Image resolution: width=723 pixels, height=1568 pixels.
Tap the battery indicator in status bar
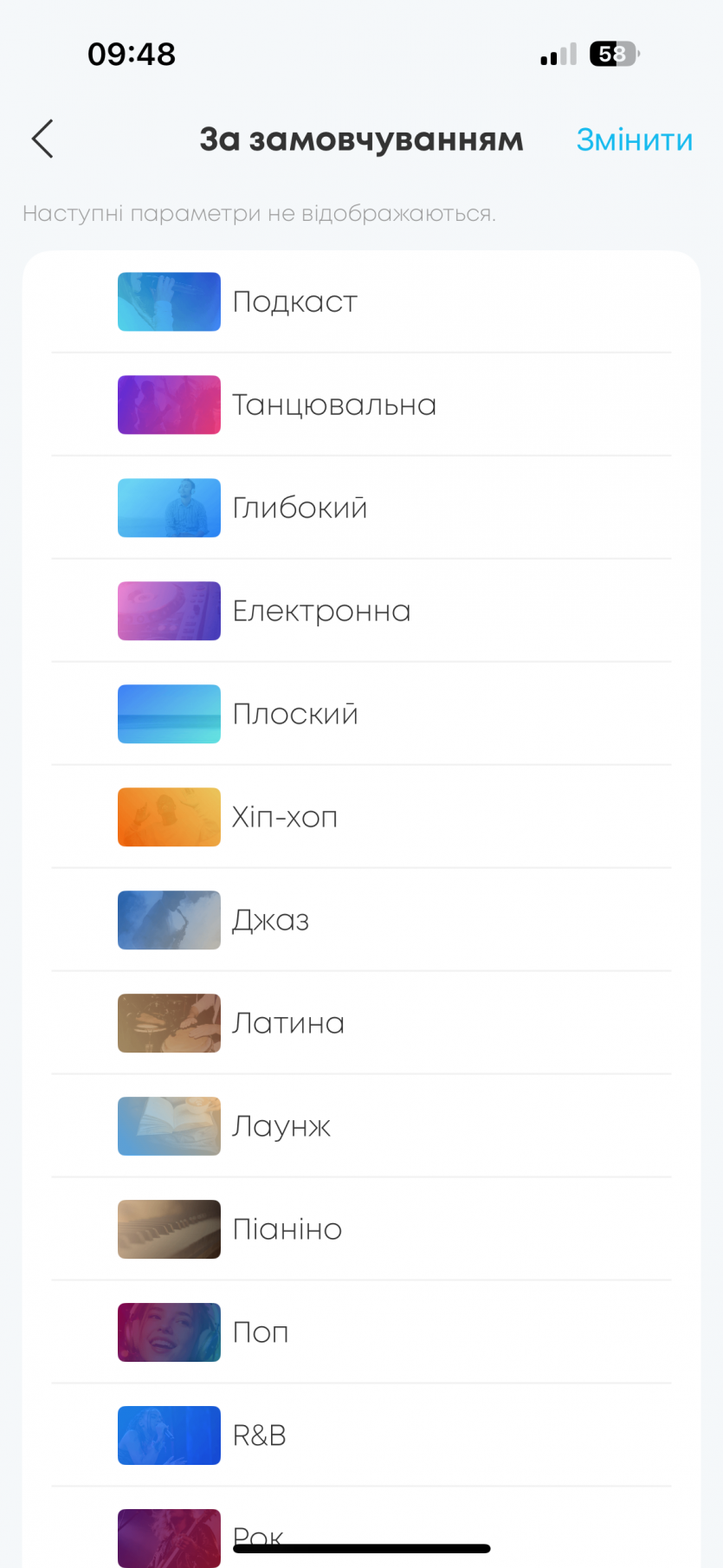pos(613,55)
